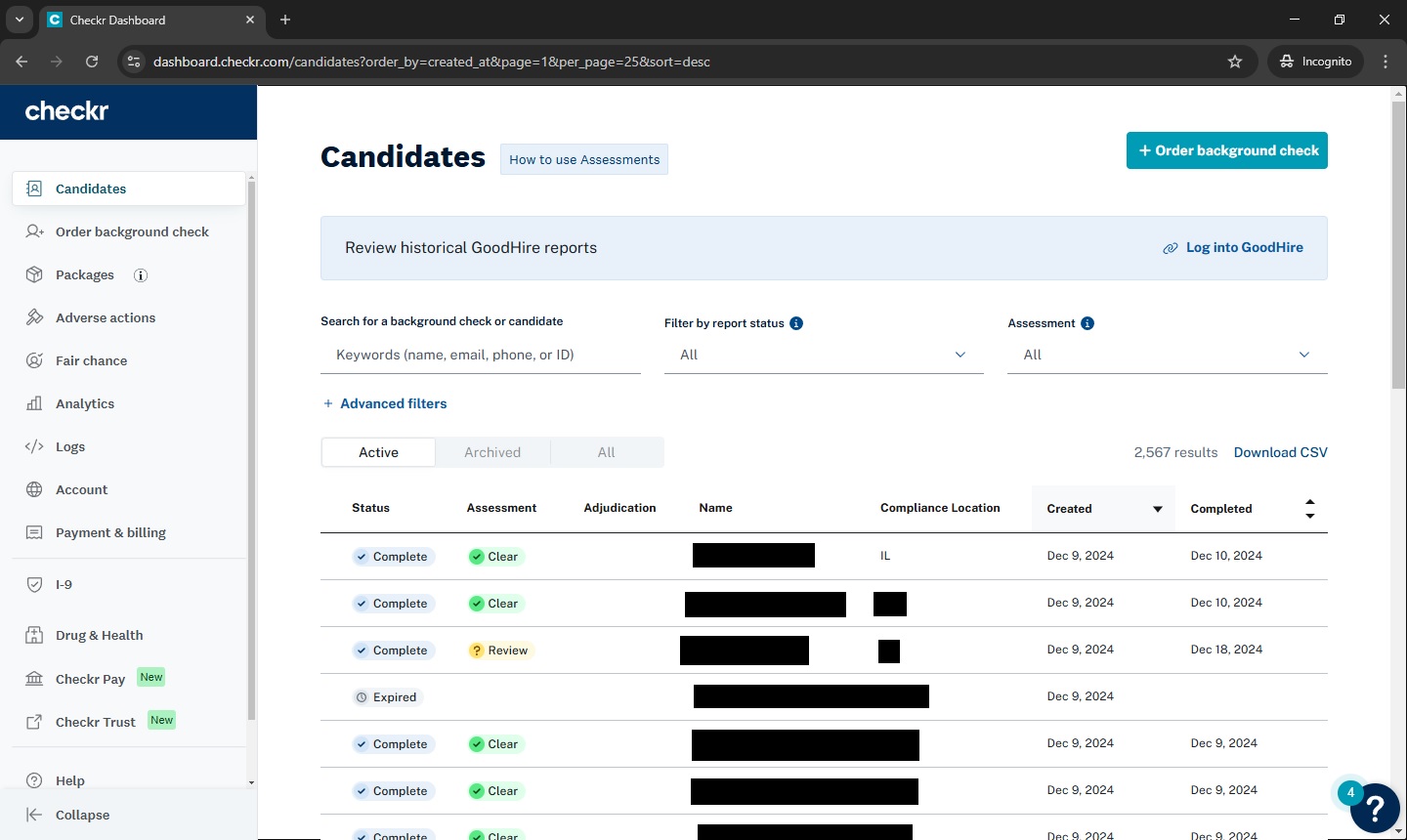Close the Checkr Dashboard tab
The image size is (1407, 840).
point(250,20)
